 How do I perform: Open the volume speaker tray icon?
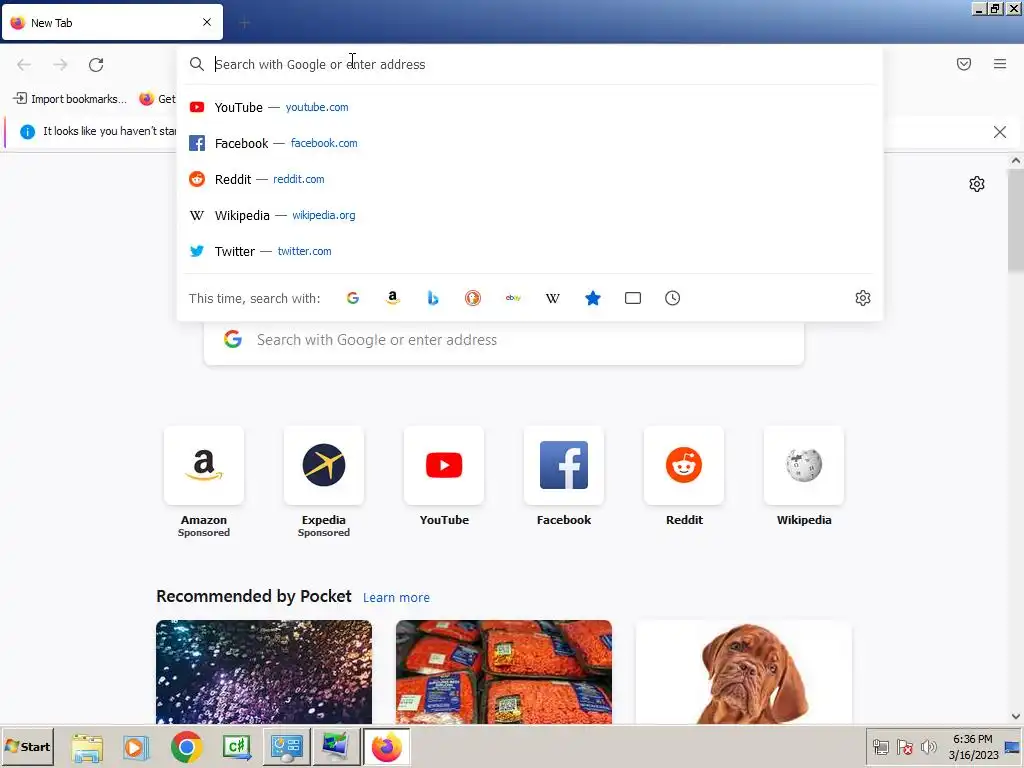pos(928,747)
